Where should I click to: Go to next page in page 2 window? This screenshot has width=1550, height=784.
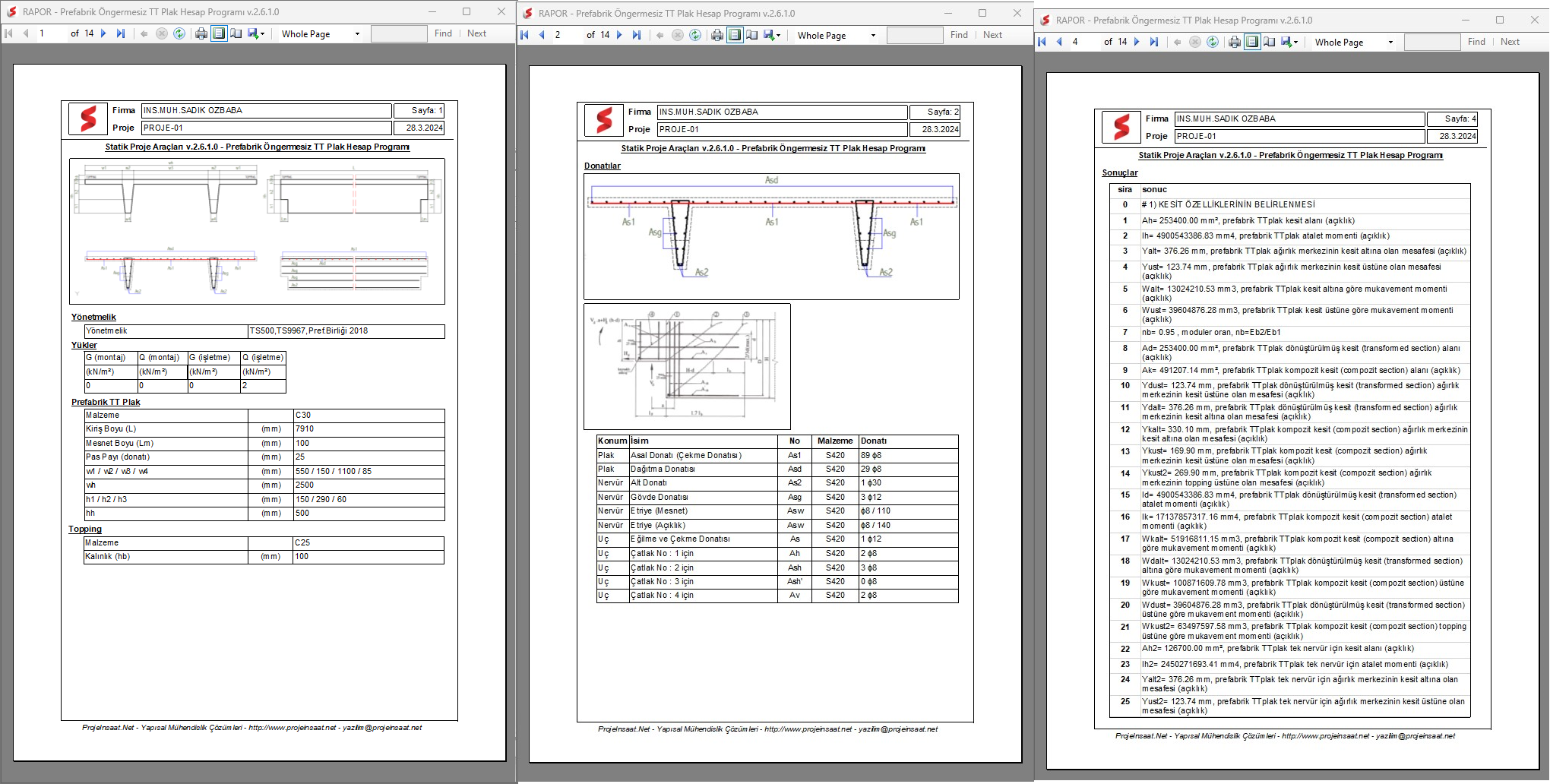click(x=620, y=35)
